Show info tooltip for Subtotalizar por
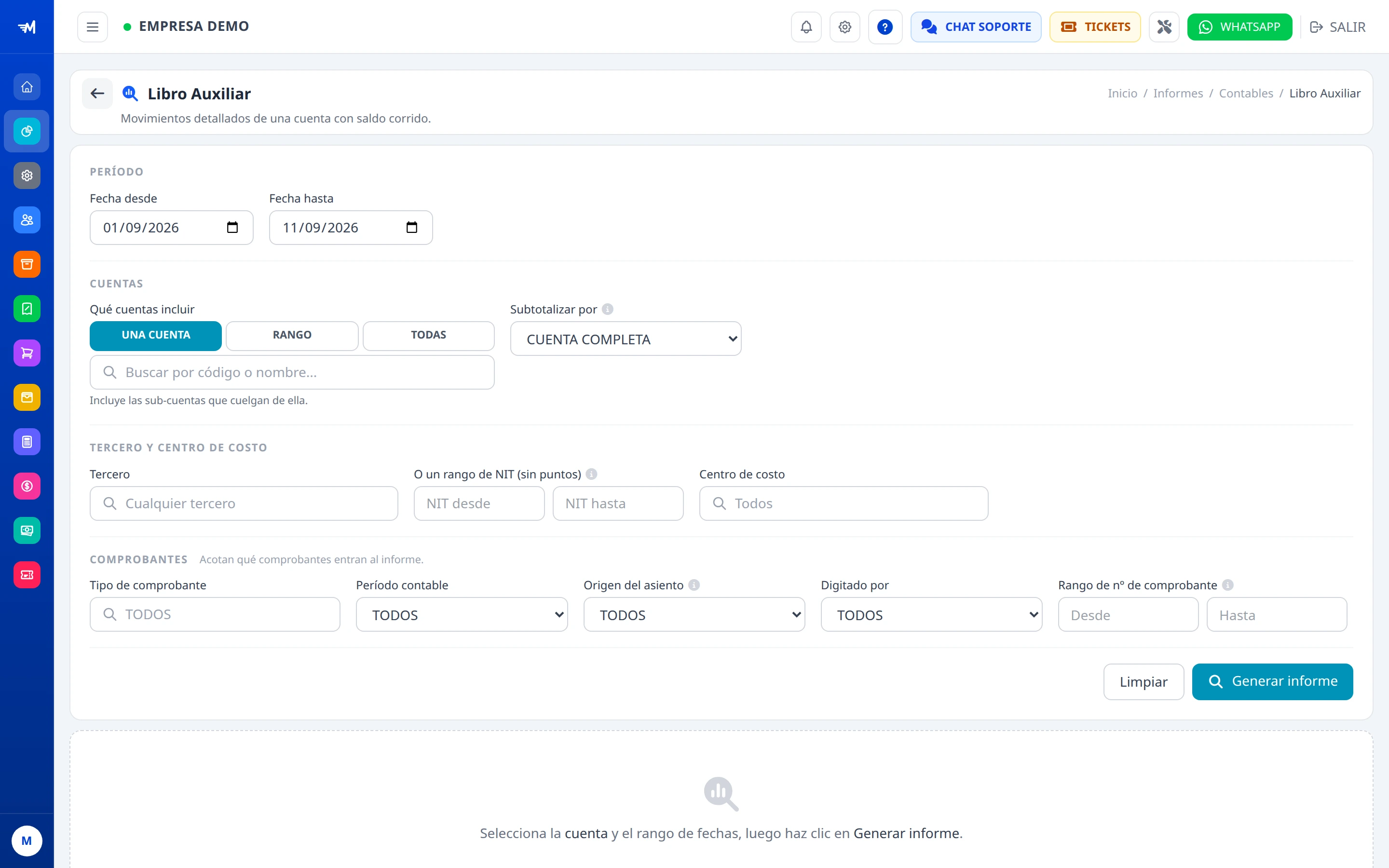Screen dimensions: 1389x868 [607, 310]
